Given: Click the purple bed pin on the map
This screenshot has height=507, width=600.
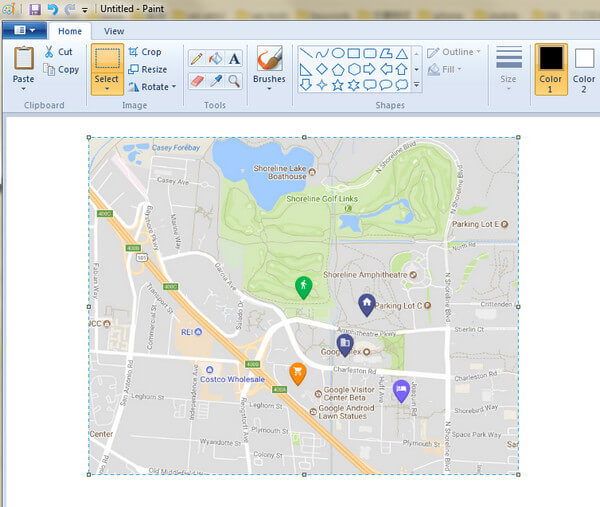Looking at the screenshot, I should point(401,391).
